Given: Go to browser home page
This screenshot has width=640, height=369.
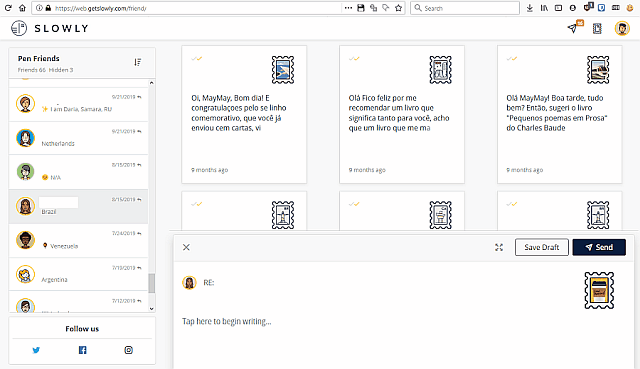Looking at the screenshot, I should tap(22, 8).
